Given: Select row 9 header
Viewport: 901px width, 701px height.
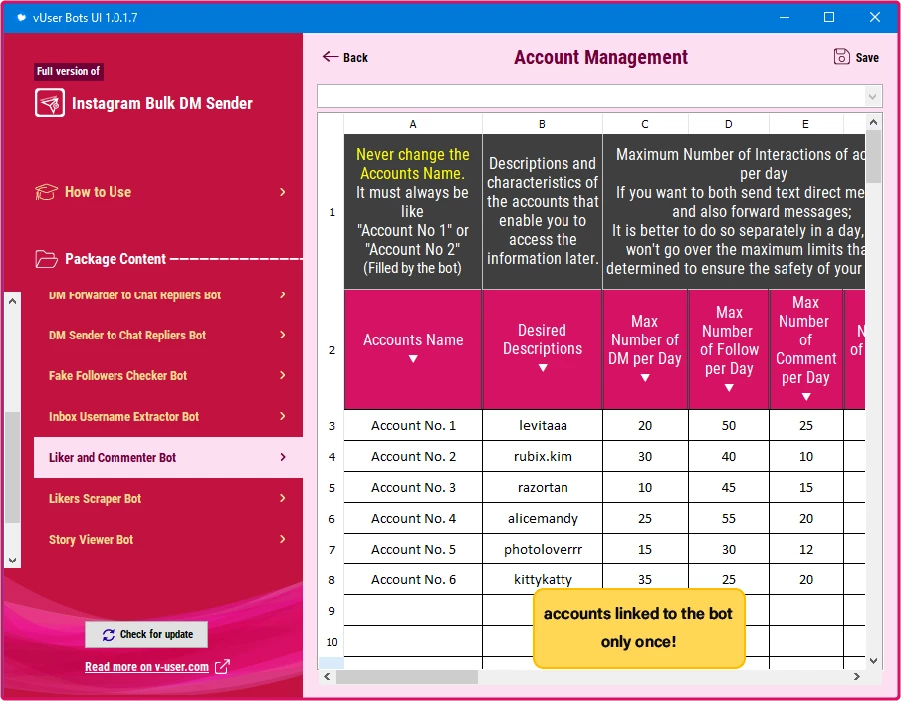Looking at the screenshot, I should point(331,611).
